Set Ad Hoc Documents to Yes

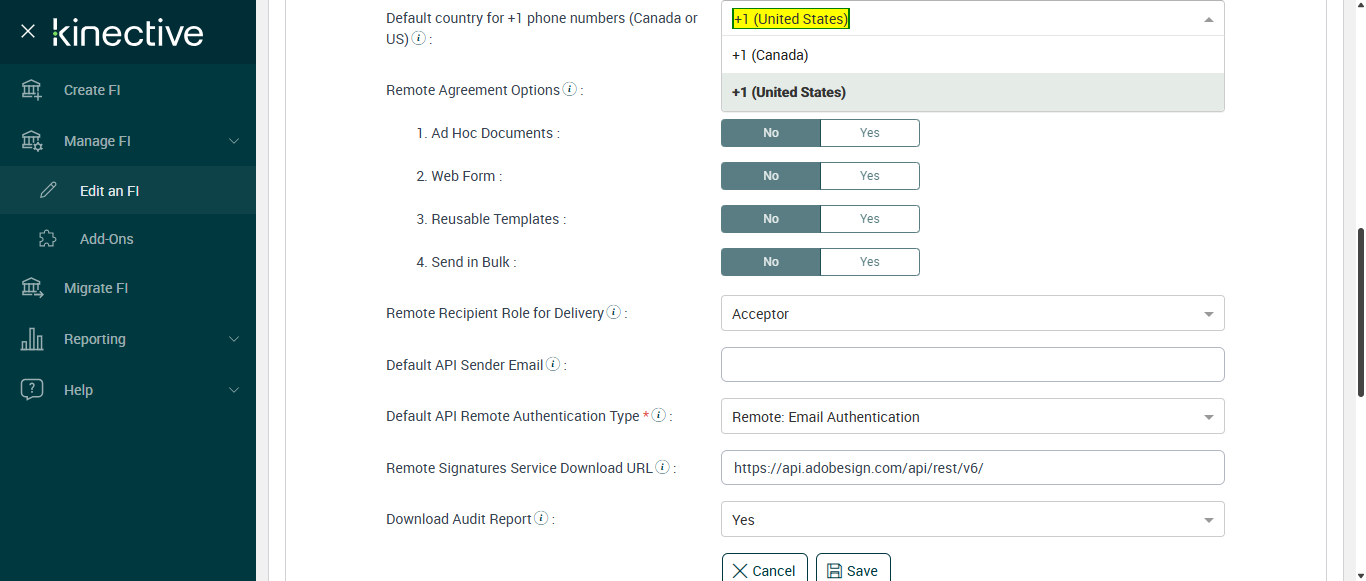pyautogui.click(x=869, y=133)
